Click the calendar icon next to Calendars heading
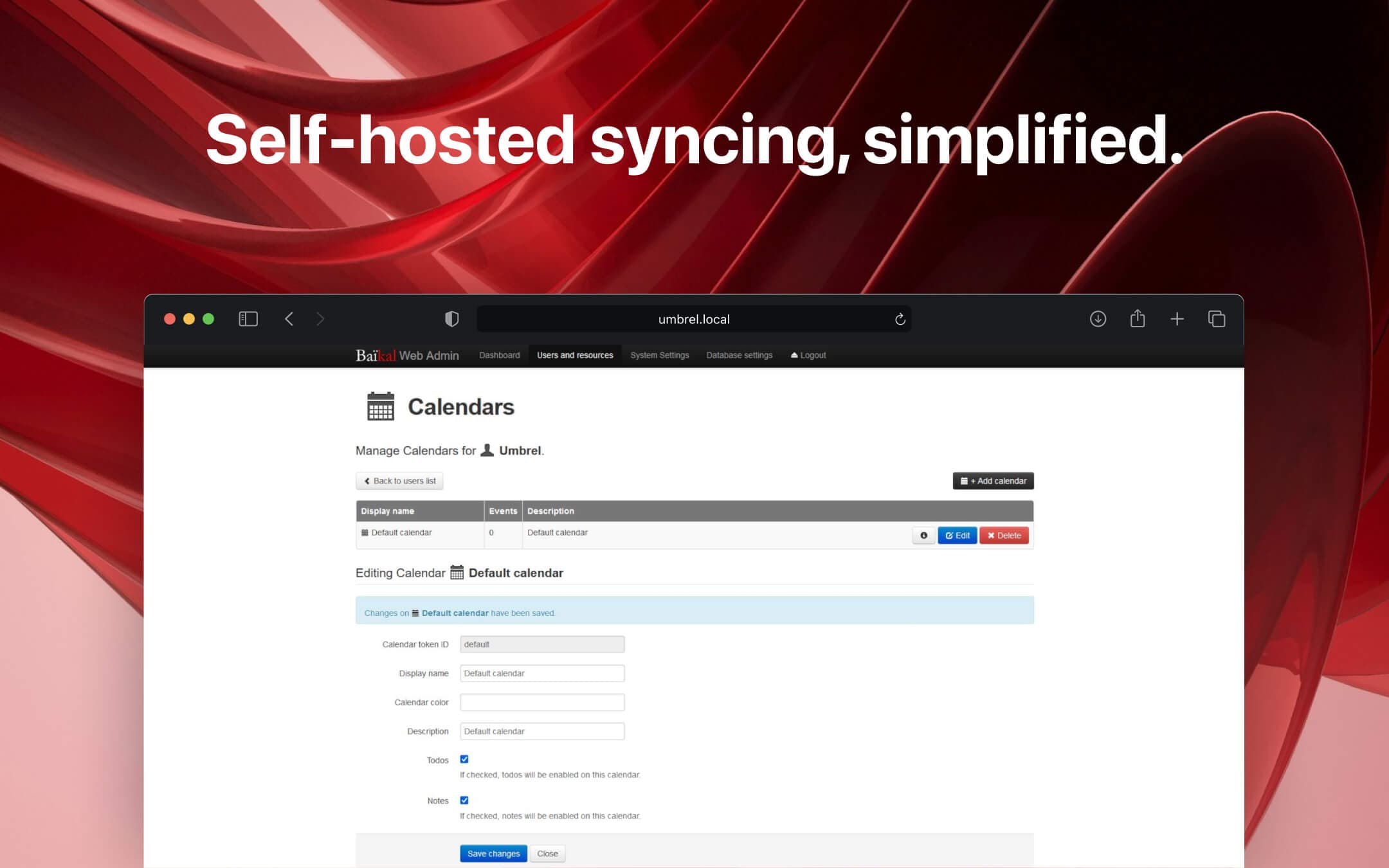The width and height of the screenshot is (1389, 868). pyautogui.click(x=380, y=407)
